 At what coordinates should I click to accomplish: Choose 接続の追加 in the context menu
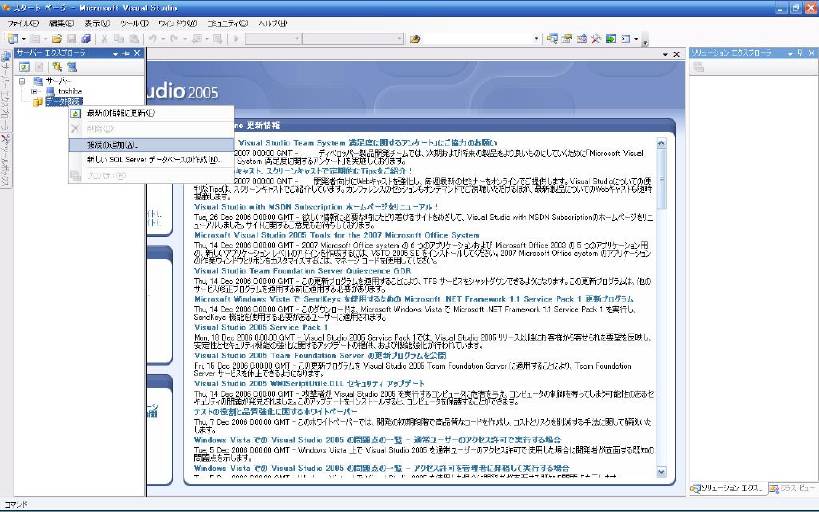click(x=151, y=145)
